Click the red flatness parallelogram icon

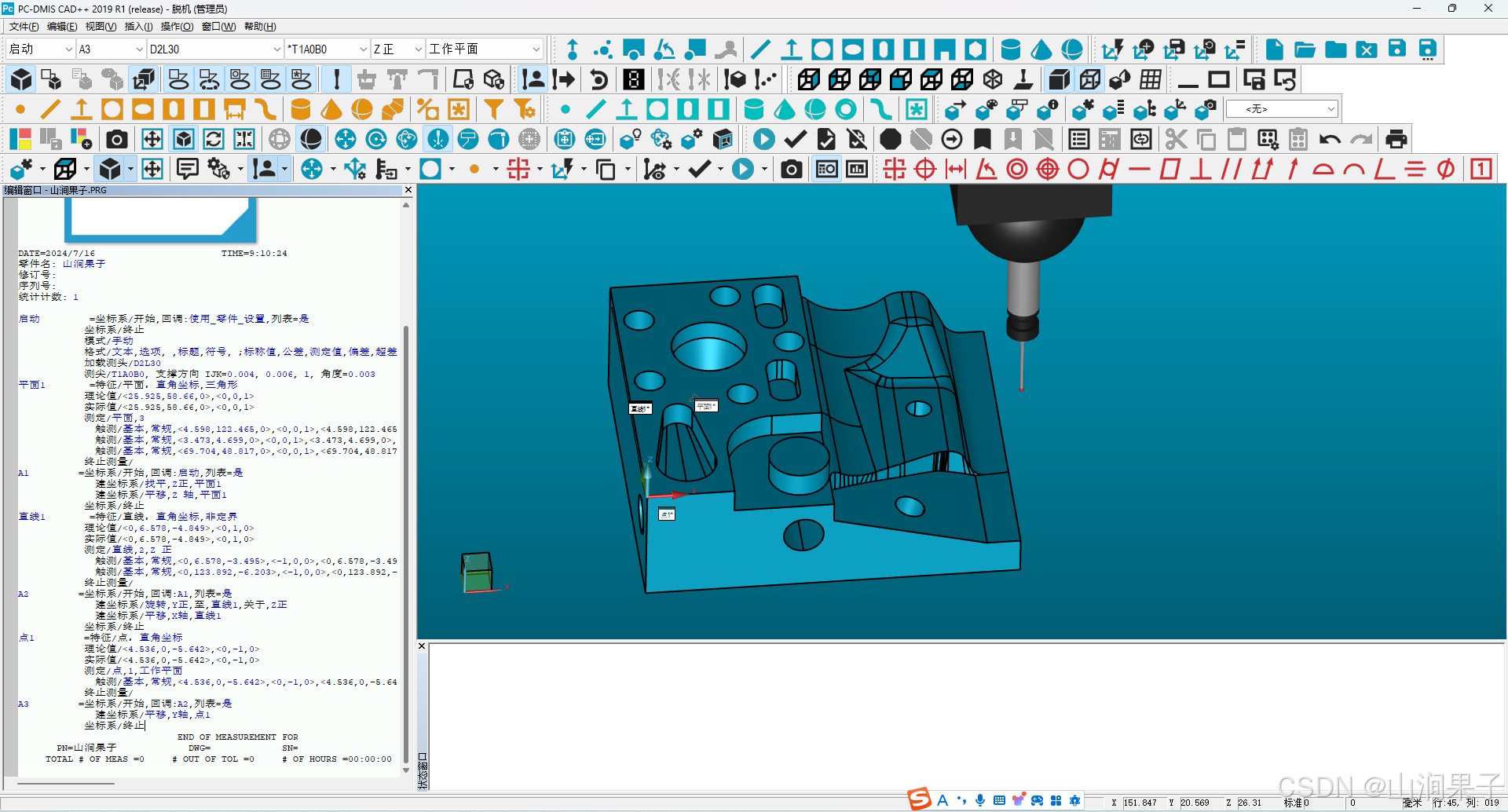[x=1170, y=169]
